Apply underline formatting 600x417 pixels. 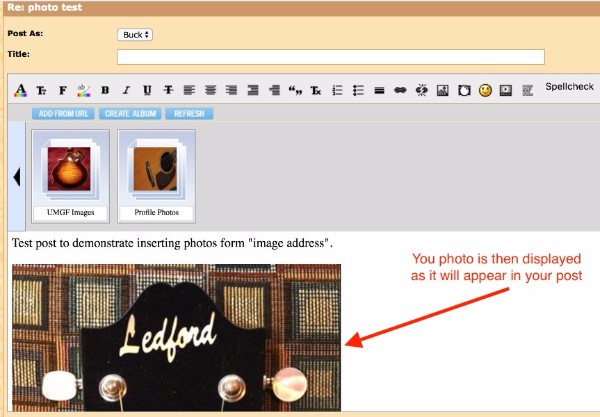[x=147, y=90]
